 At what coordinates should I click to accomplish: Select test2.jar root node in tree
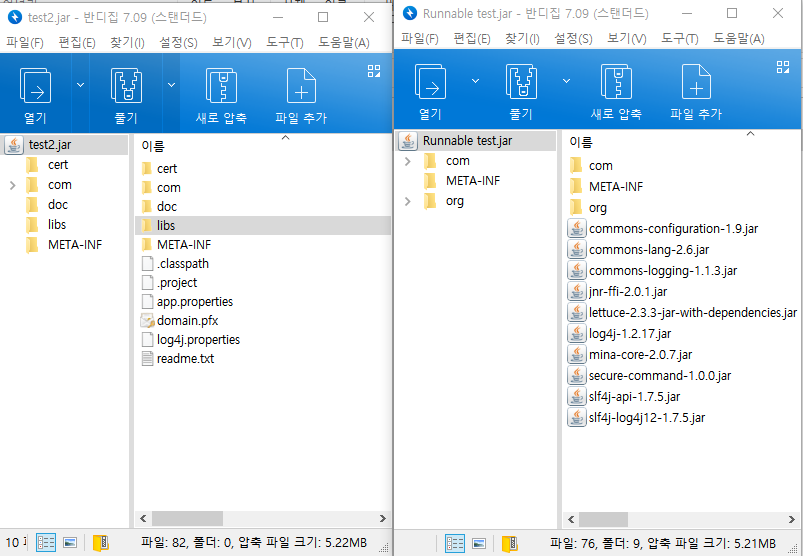click(x=65, y=145)
